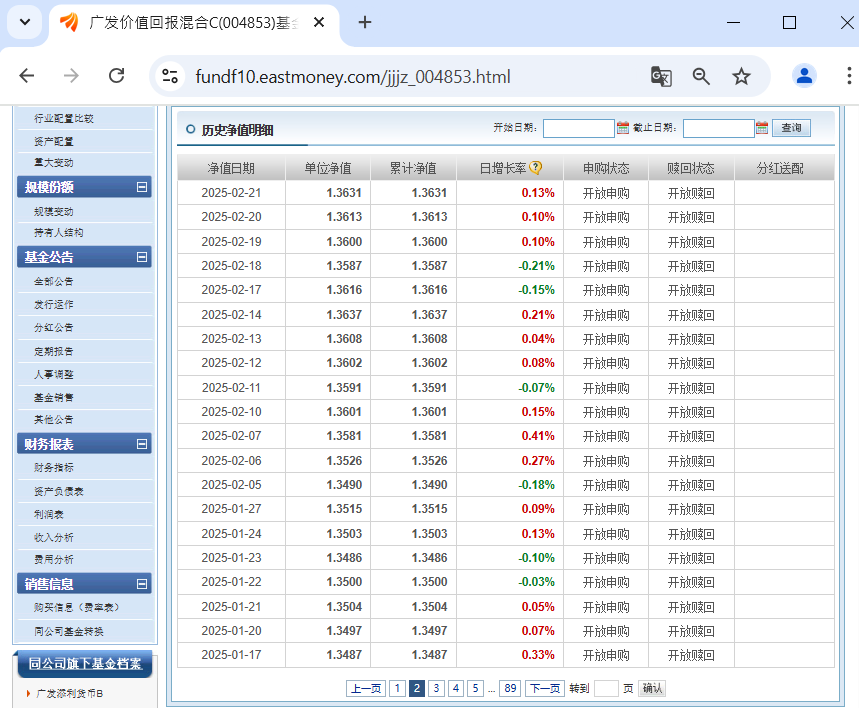Viewport: 859px width, 708px height.
Task: Collapse the 基金公告 section
Action: click(x=142, y=257)
